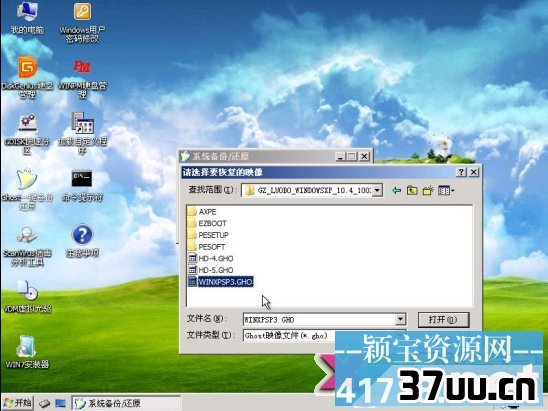The image size is (548, 411).
Task: Close the select image dialog
Action: click(x=474, y=172)
